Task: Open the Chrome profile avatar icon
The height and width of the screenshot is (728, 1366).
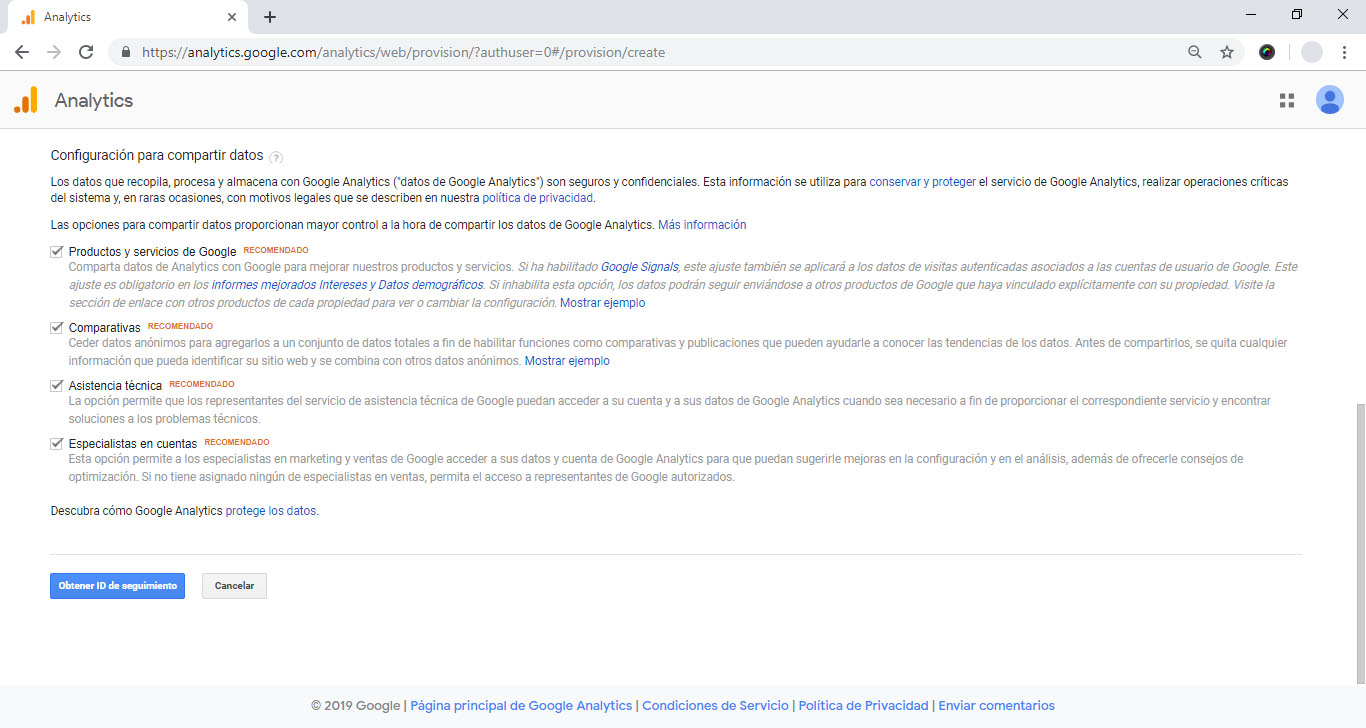Action: (x=1312, y=52)
